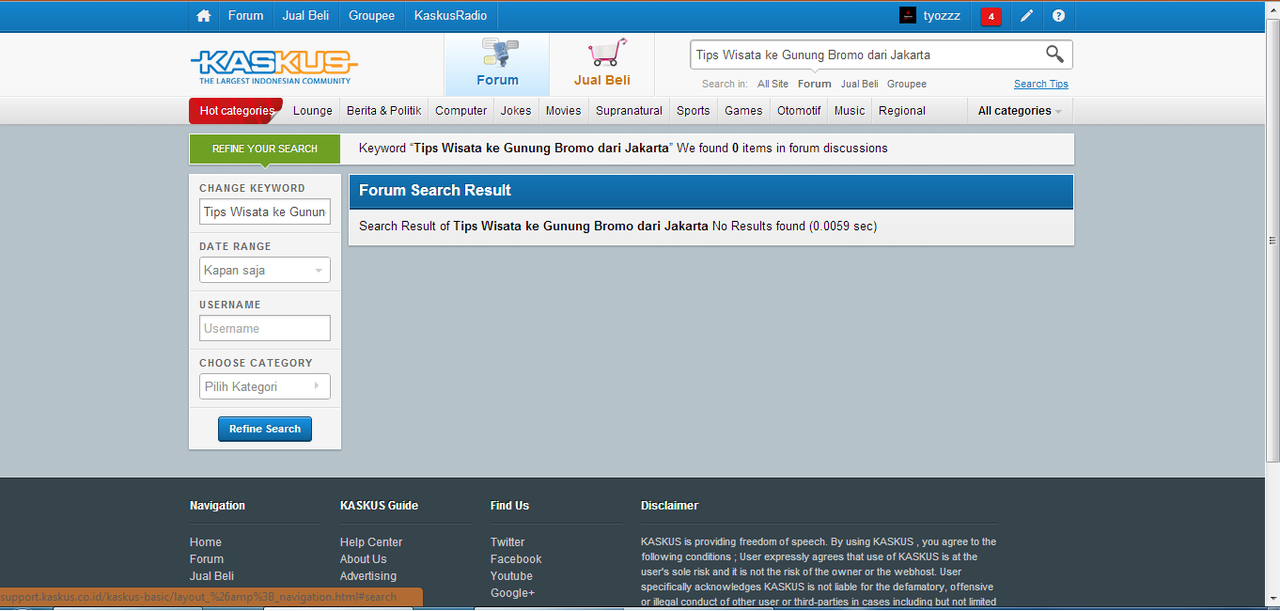Open Forum in top navigation bar

click(245, 16)
